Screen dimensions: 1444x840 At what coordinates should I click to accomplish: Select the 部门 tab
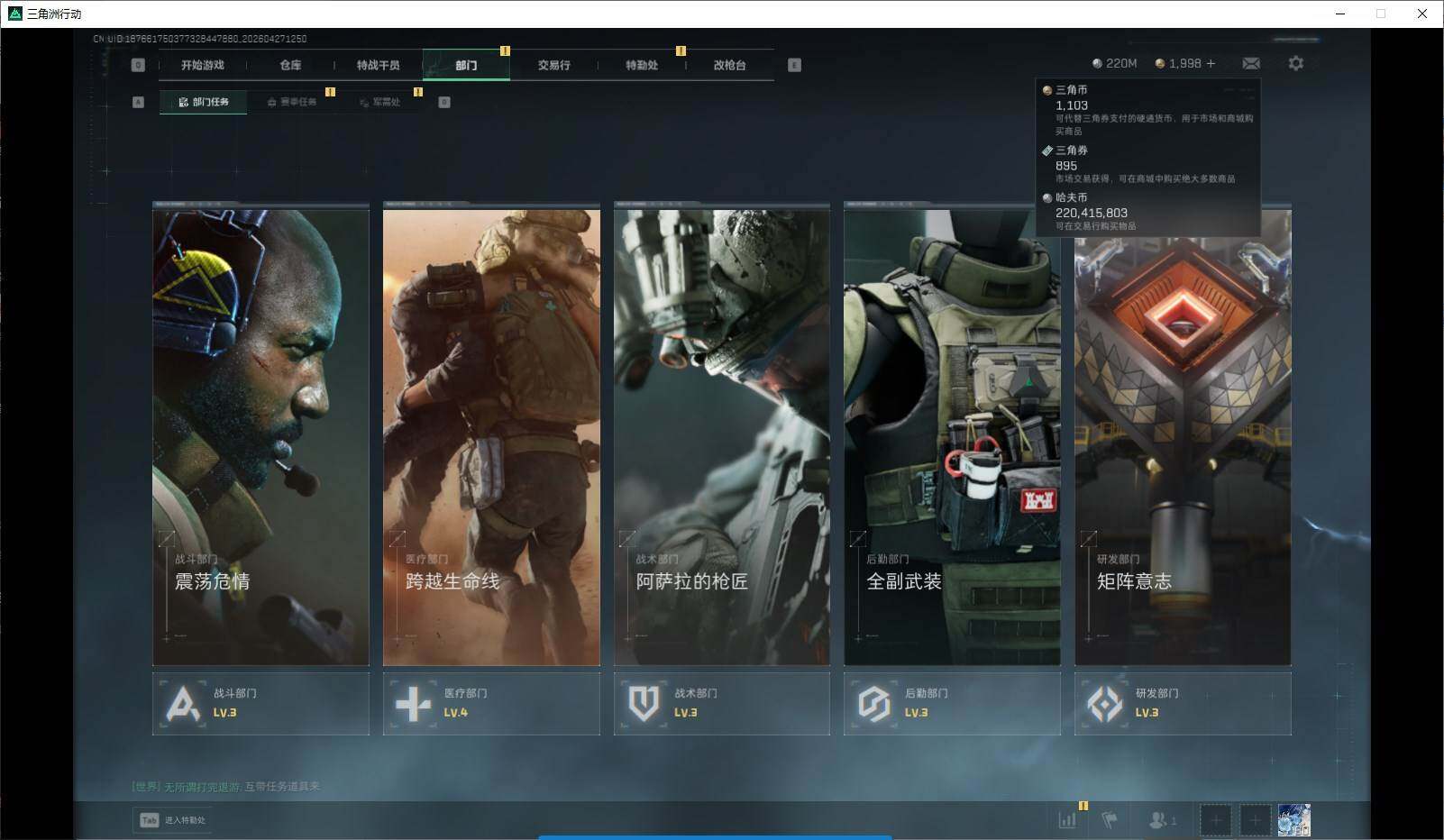(466, 65)
